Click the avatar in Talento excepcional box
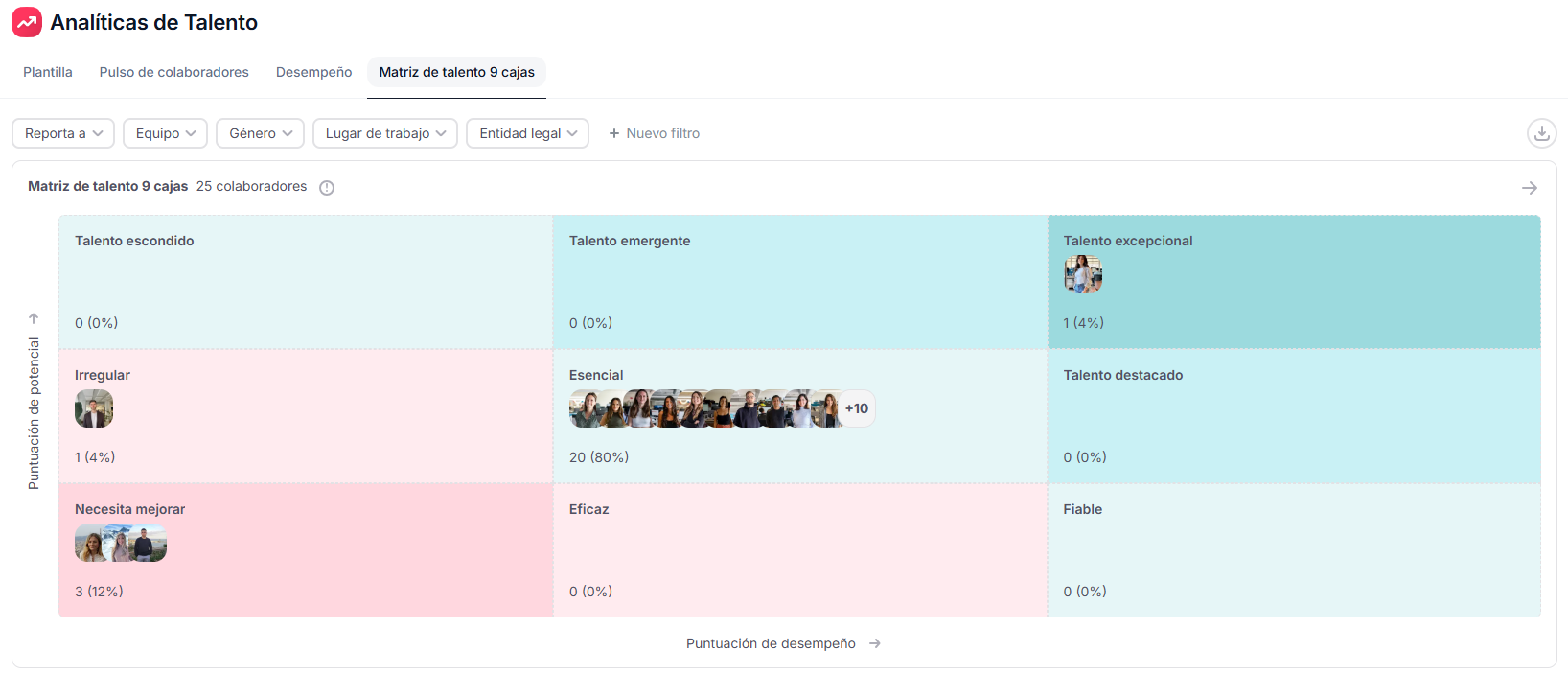 coord(1082,274)
